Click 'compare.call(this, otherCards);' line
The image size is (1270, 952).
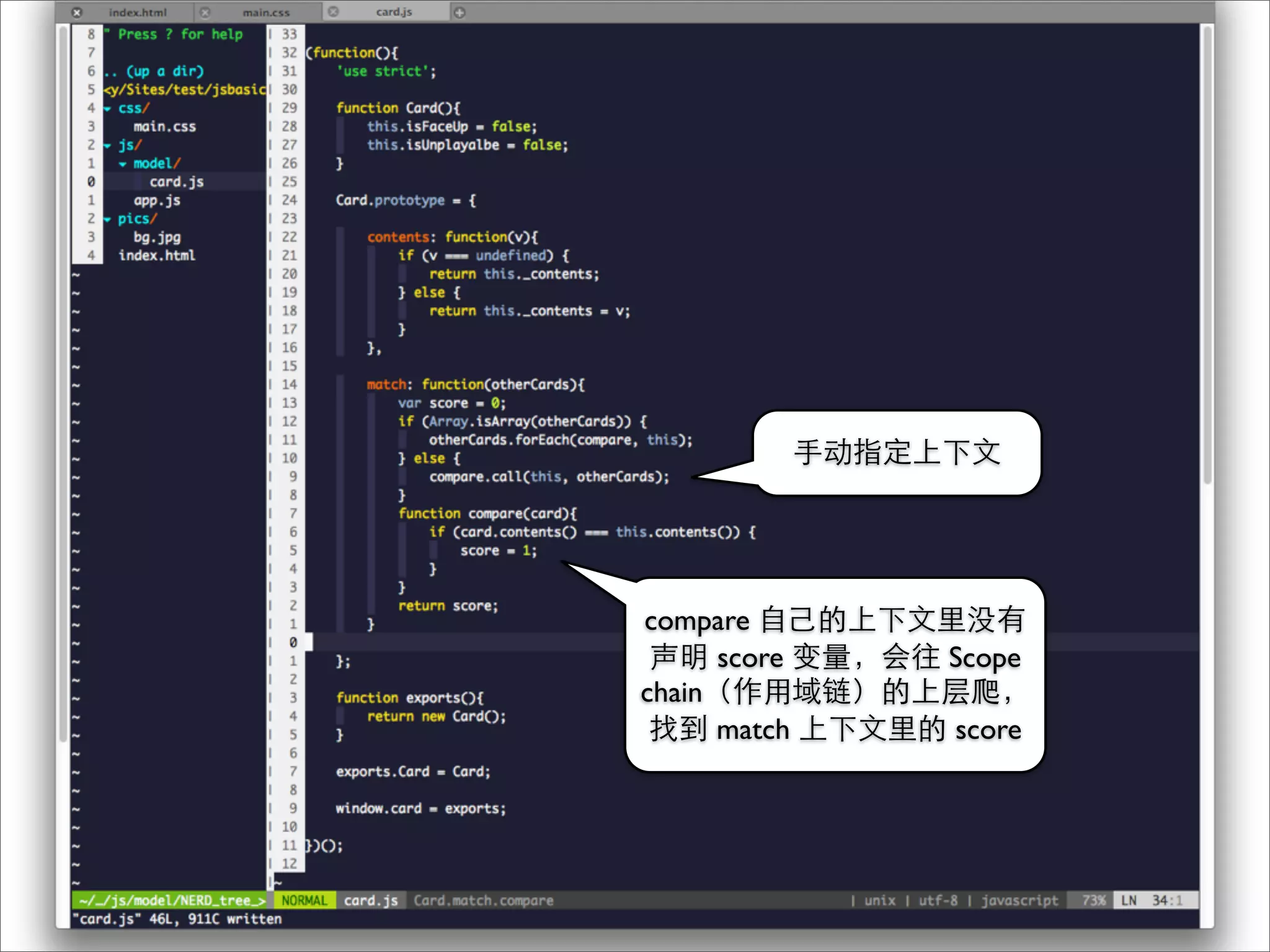tap(549, 477)
